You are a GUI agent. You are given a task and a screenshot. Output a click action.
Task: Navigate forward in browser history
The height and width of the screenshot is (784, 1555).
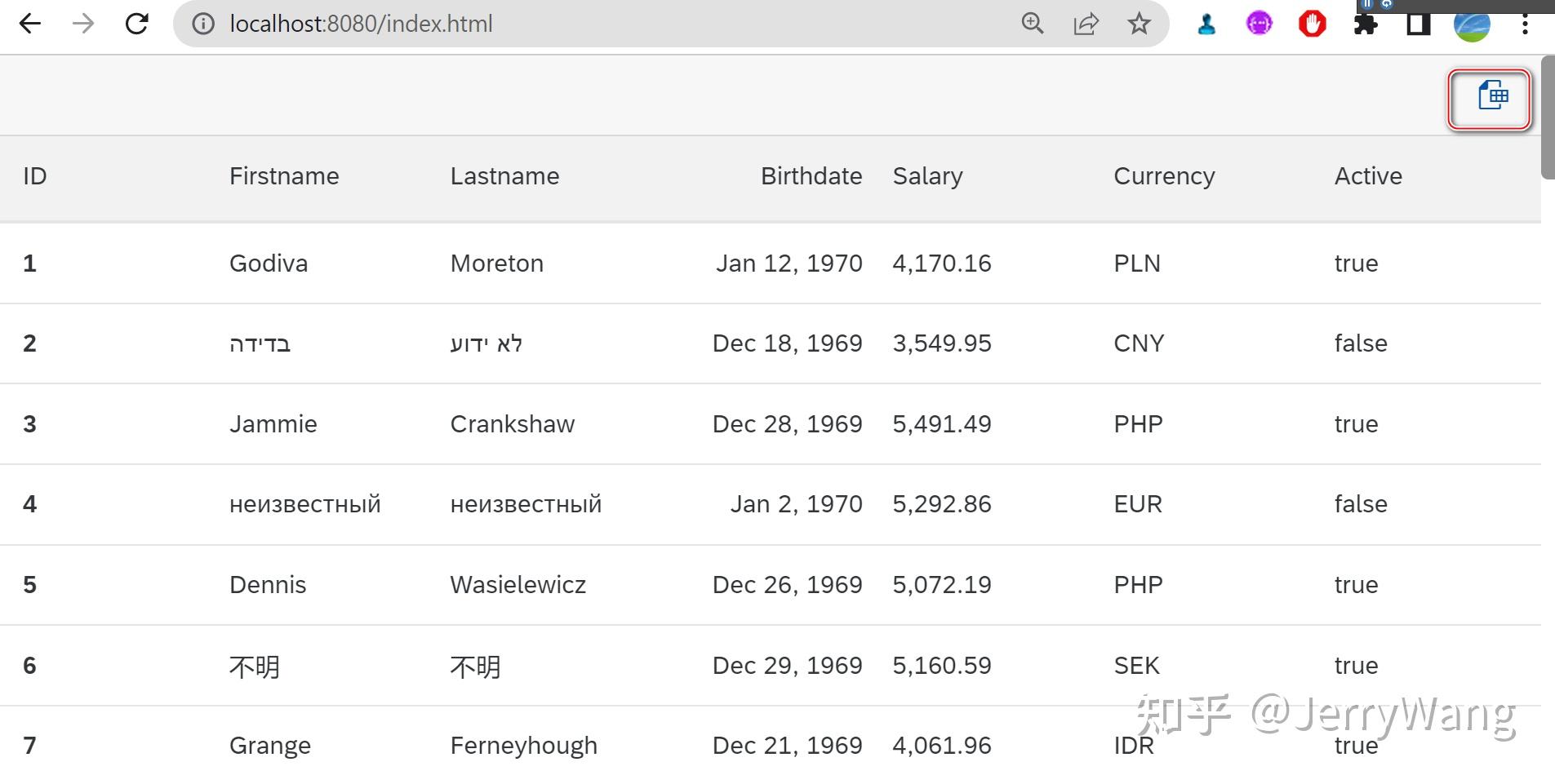[82, 24]
